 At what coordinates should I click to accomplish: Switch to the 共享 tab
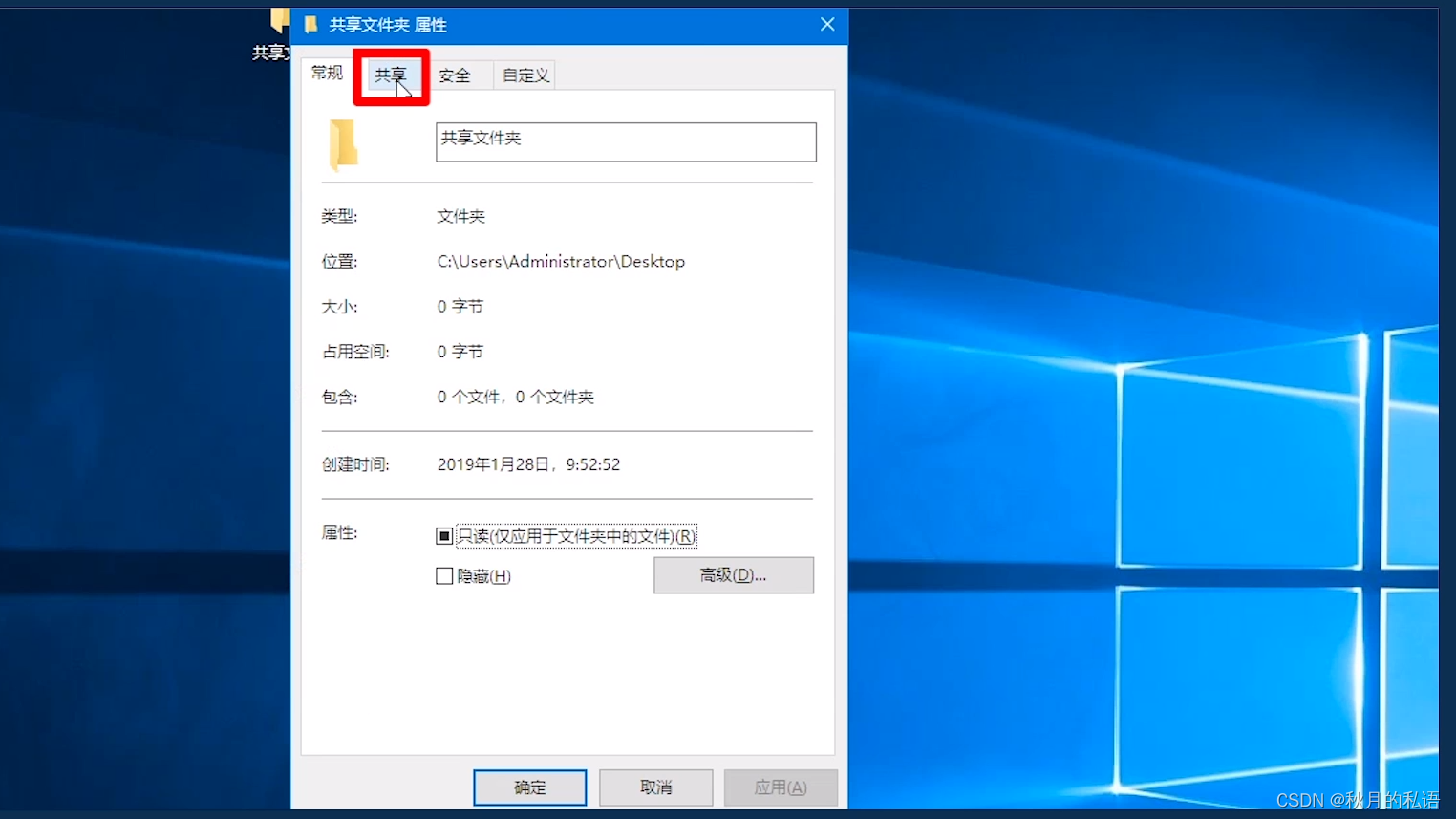coord(391,75)
